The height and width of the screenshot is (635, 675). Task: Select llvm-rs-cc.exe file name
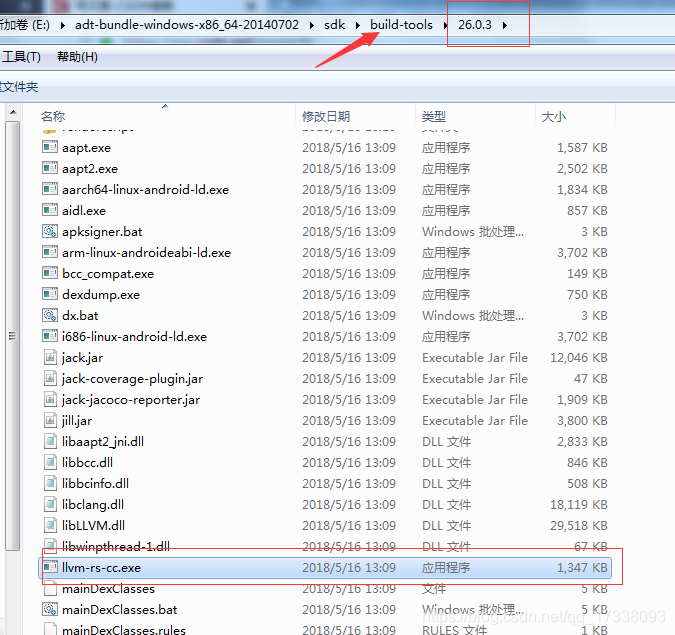[101, 567]
